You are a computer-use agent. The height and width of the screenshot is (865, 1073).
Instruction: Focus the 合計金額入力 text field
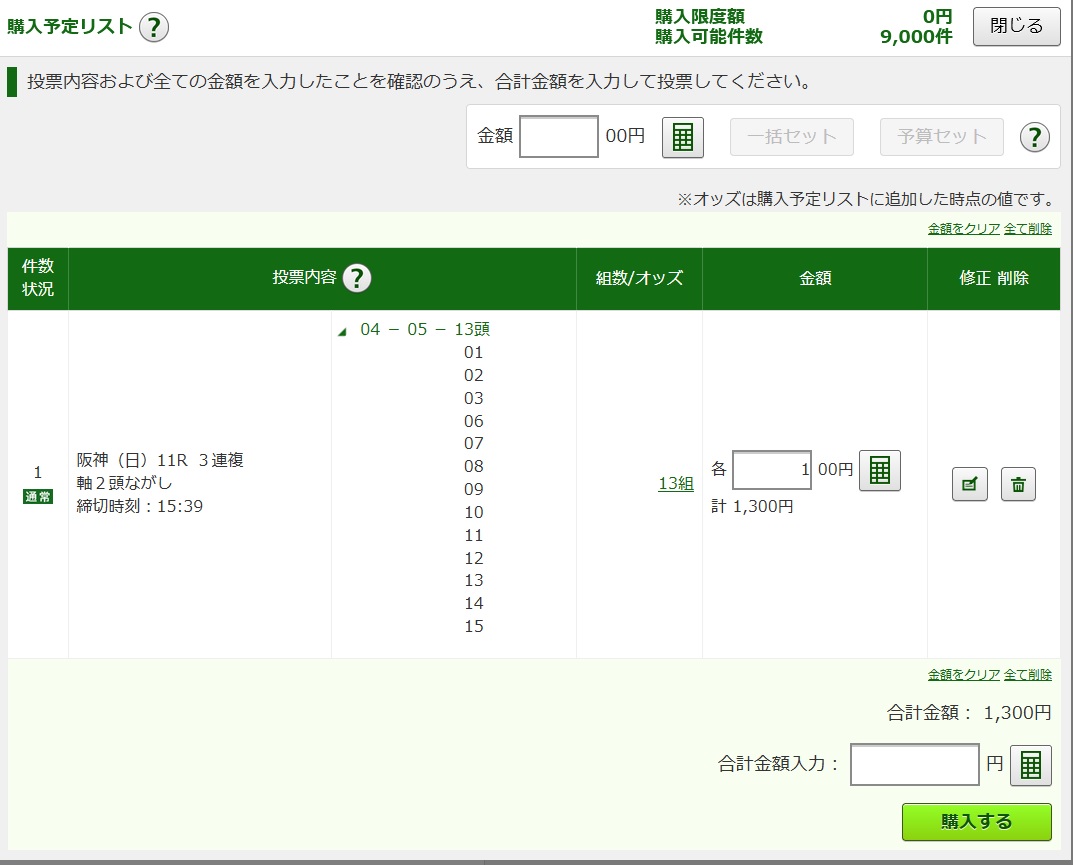click(x=914, y=765)
